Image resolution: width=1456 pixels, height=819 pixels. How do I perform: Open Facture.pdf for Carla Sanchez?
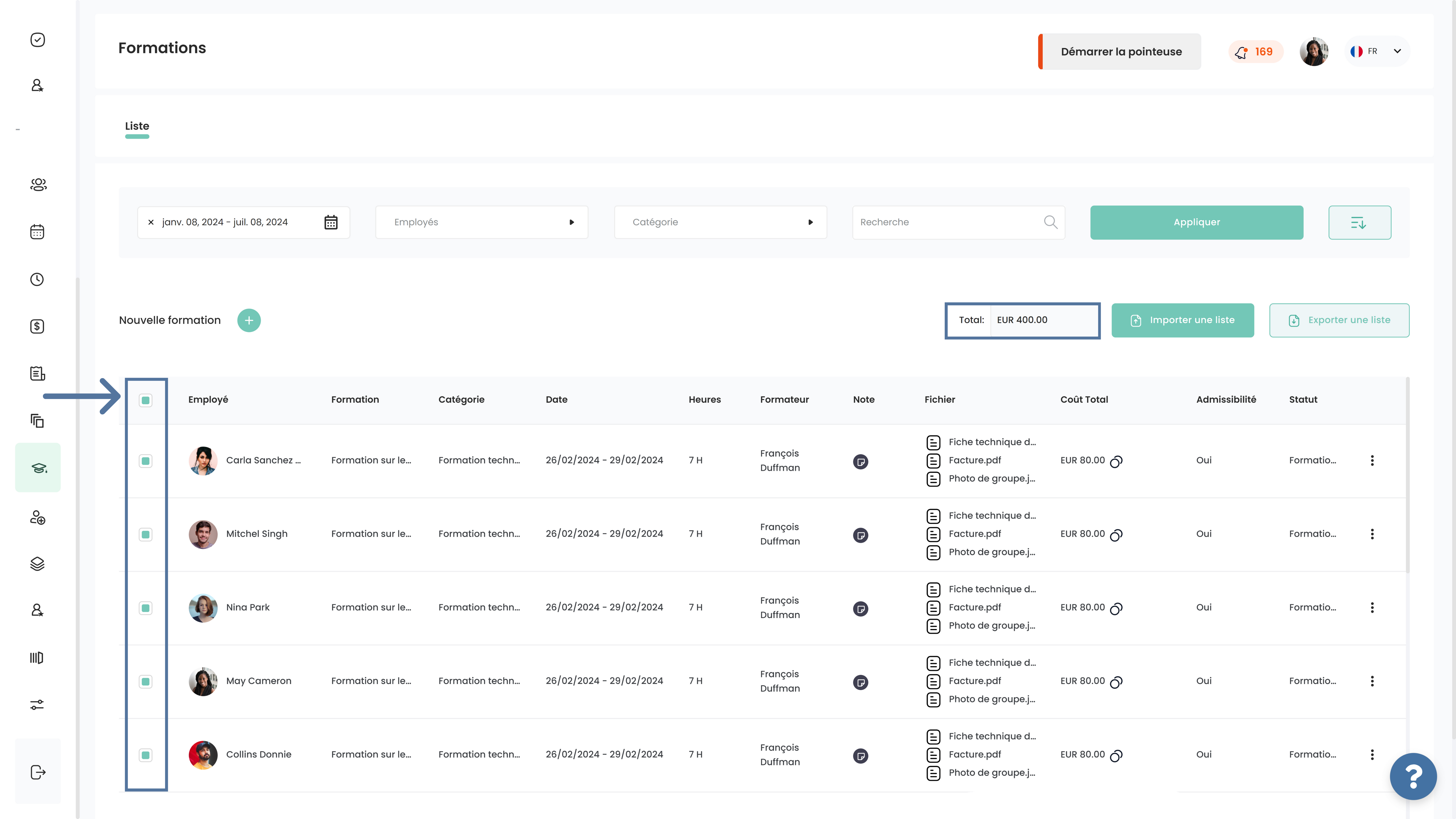coord(975,460)
